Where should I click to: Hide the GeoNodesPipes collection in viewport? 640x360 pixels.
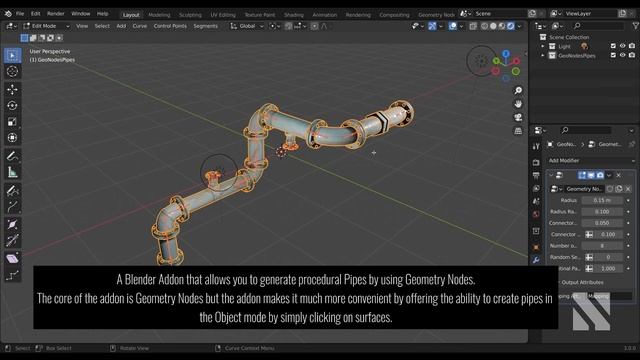[x=622, y=55]
